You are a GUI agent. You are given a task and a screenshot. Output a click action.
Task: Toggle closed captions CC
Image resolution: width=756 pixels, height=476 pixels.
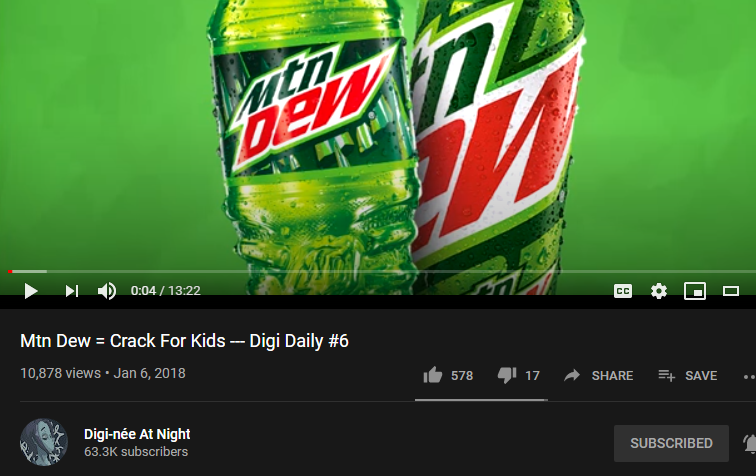[622, 291]
